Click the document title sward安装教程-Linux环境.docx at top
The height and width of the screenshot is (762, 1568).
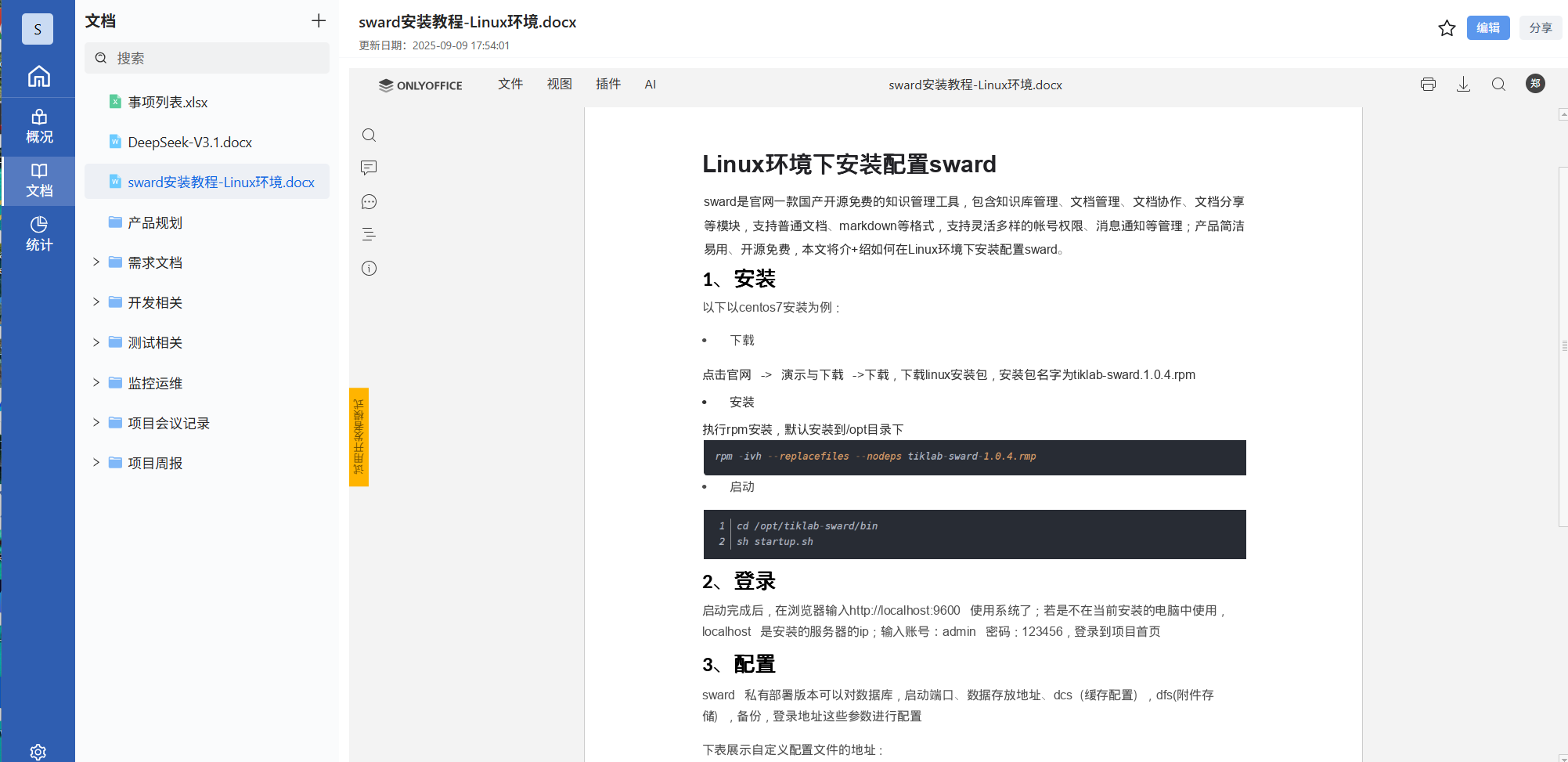(x=467, y=22)
